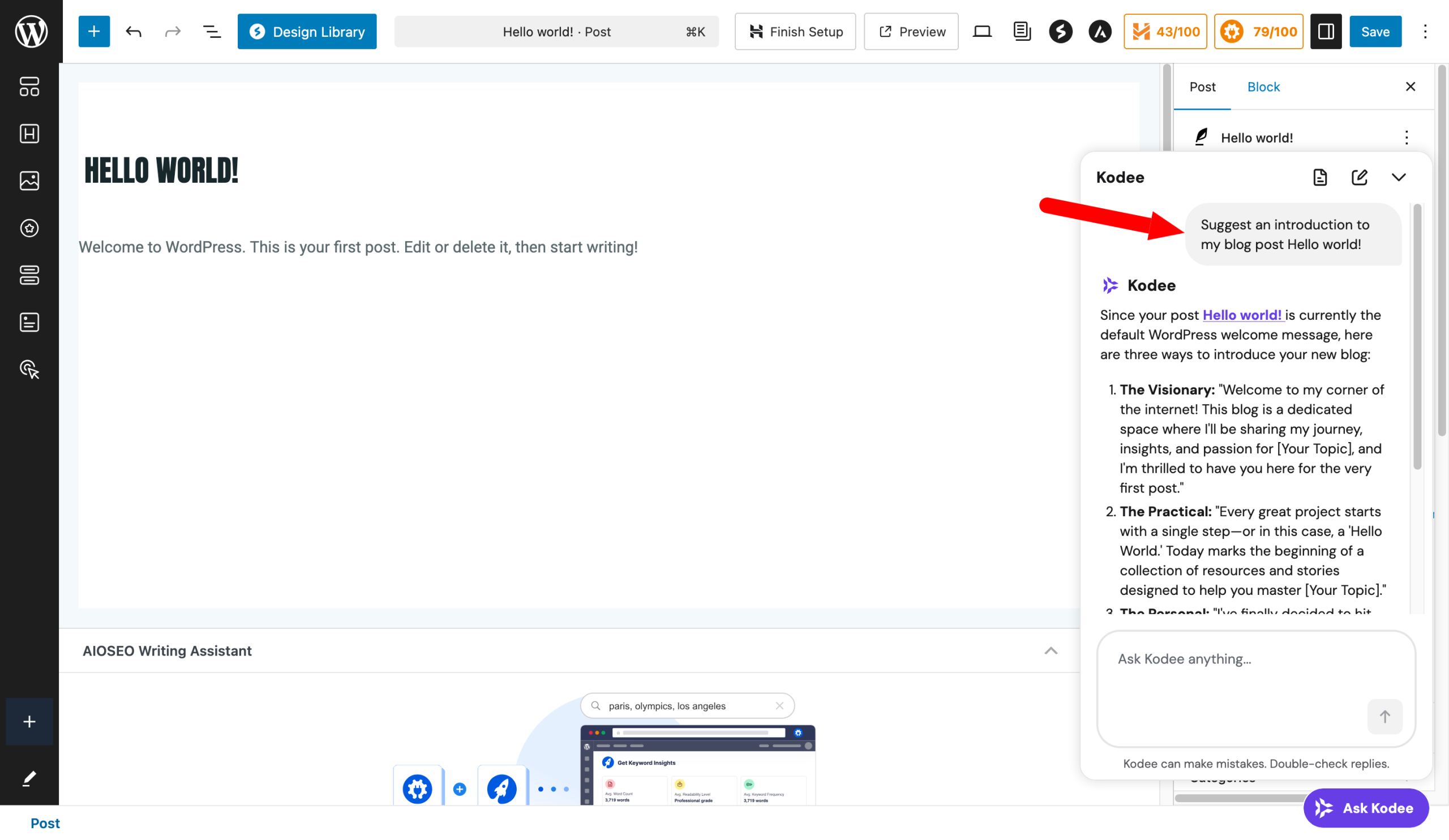Click the Ask Kodee anything input field
The width and height of the screenshot is (1449, 840).
(1256, 689)
